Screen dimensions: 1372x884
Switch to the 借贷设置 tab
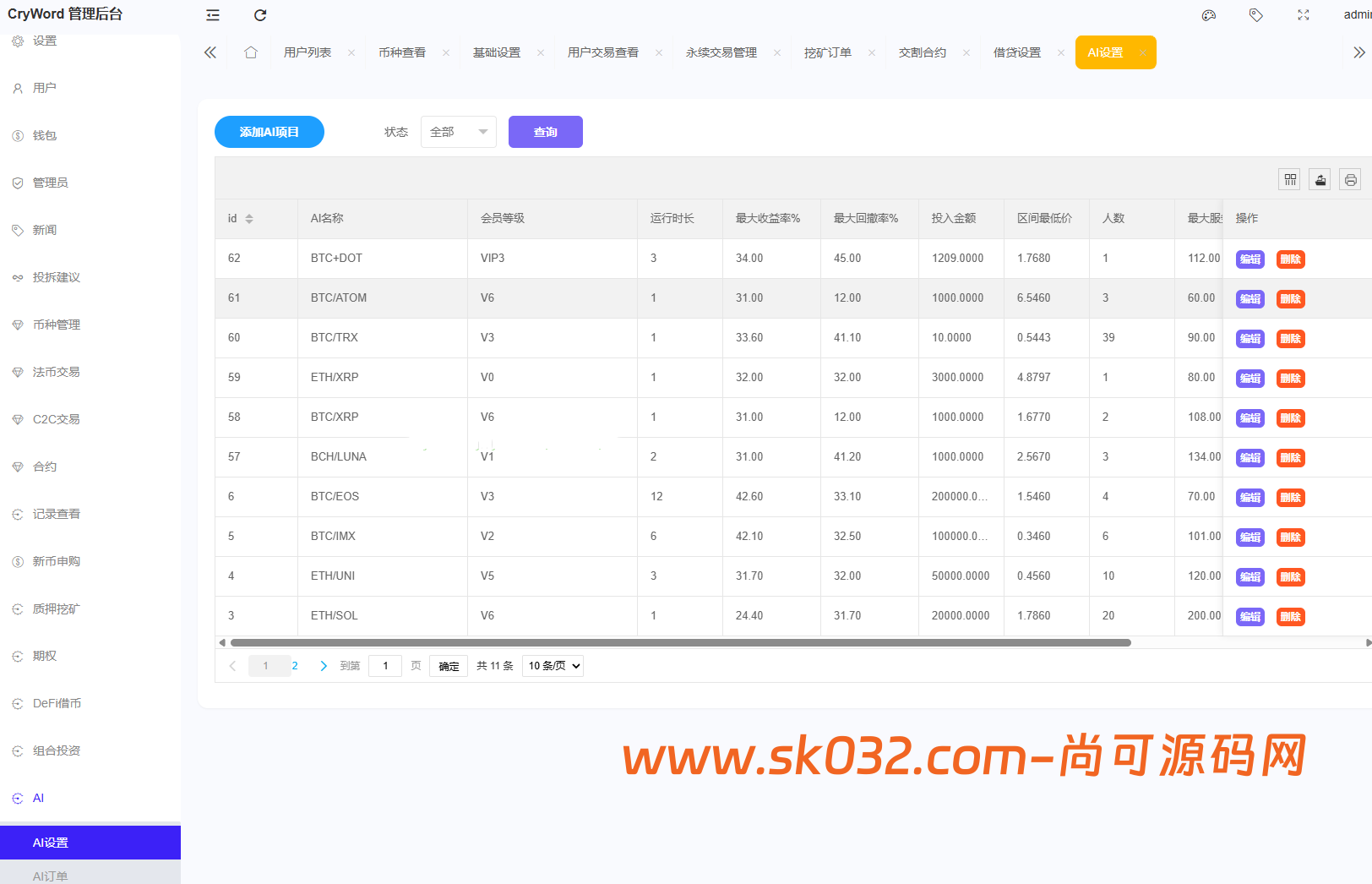[x=1017, y=52]
